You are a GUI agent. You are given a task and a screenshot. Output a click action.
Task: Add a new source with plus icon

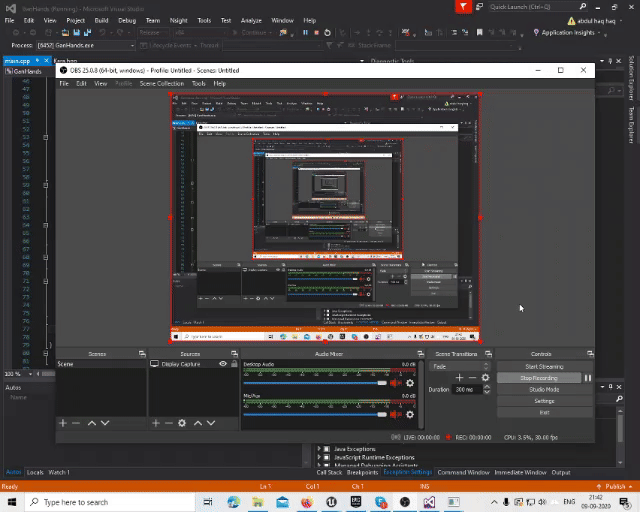(155, 423)
